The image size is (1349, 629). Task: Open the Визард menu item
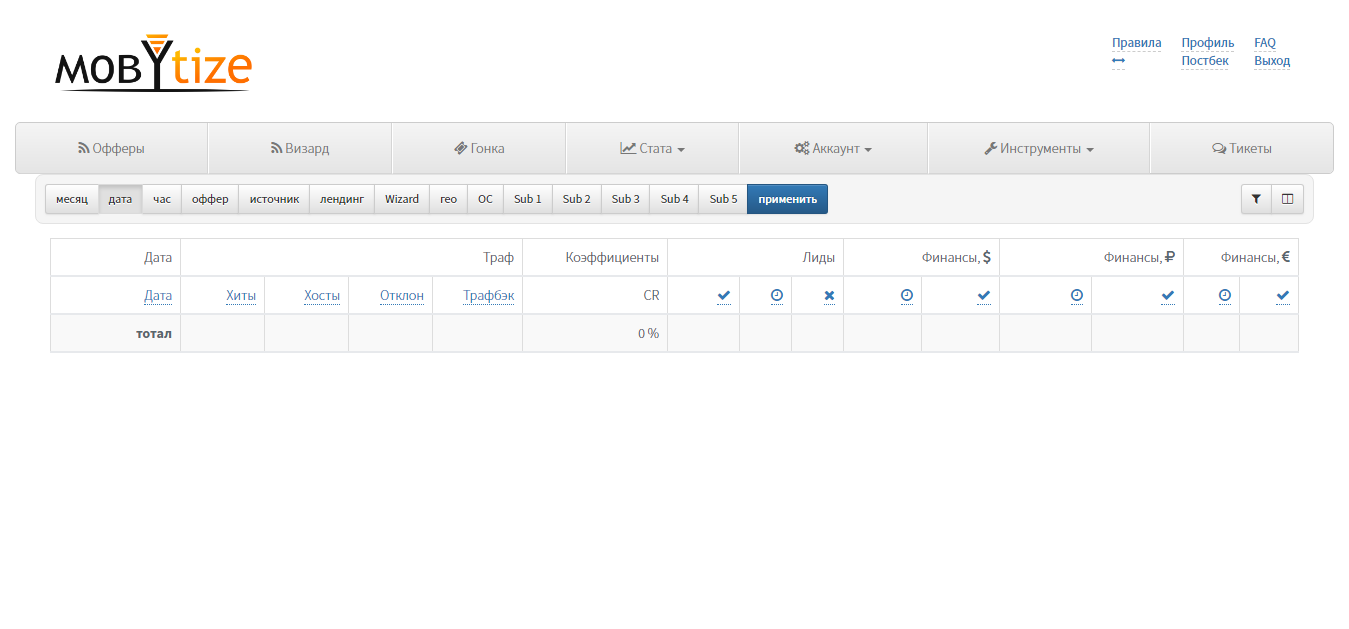tap(300, 148)
